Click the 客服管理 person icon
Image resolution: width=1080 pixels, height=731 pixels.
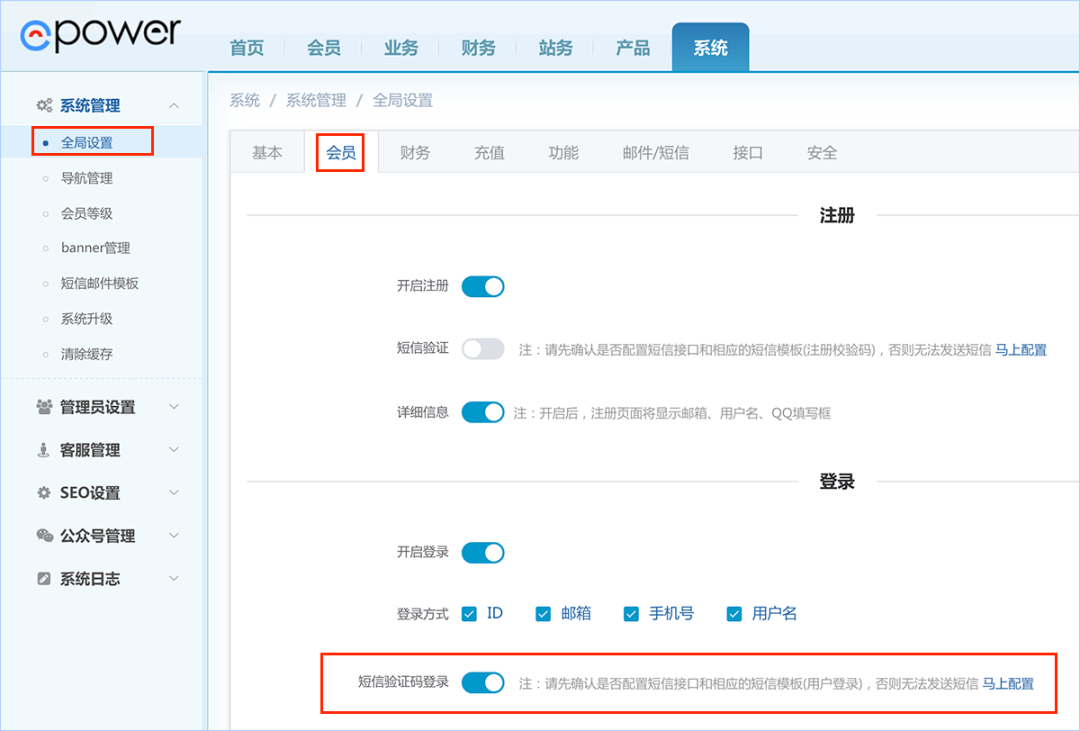(44, 450)
